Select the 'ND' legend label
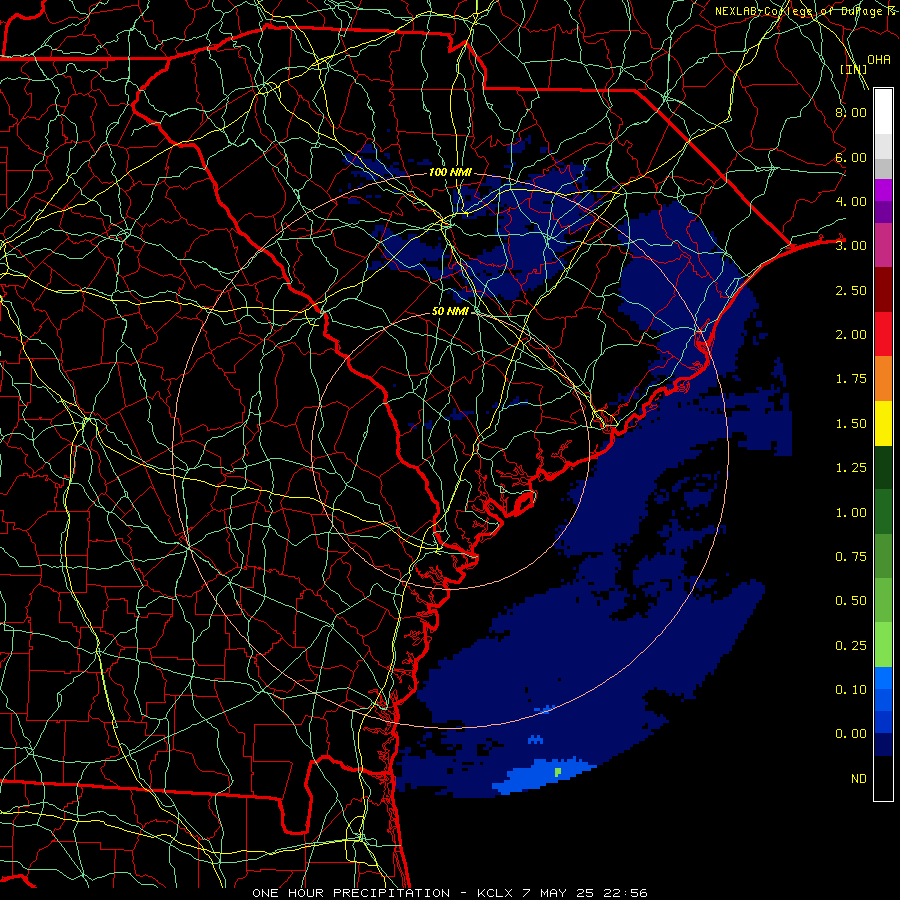 [x=859, y=779]
